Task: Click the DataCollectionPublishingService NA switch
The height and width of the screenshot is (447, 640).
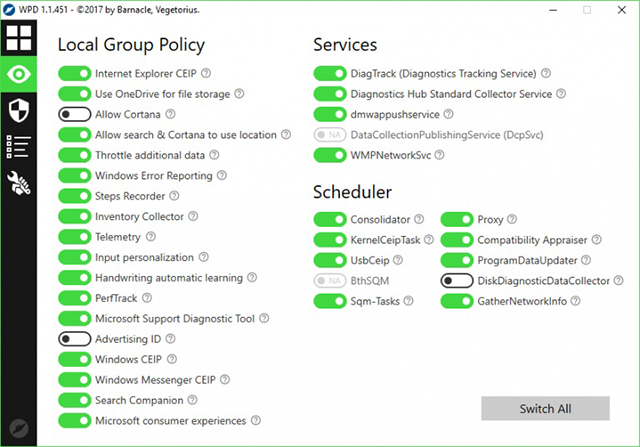Action: click(330, 135)
